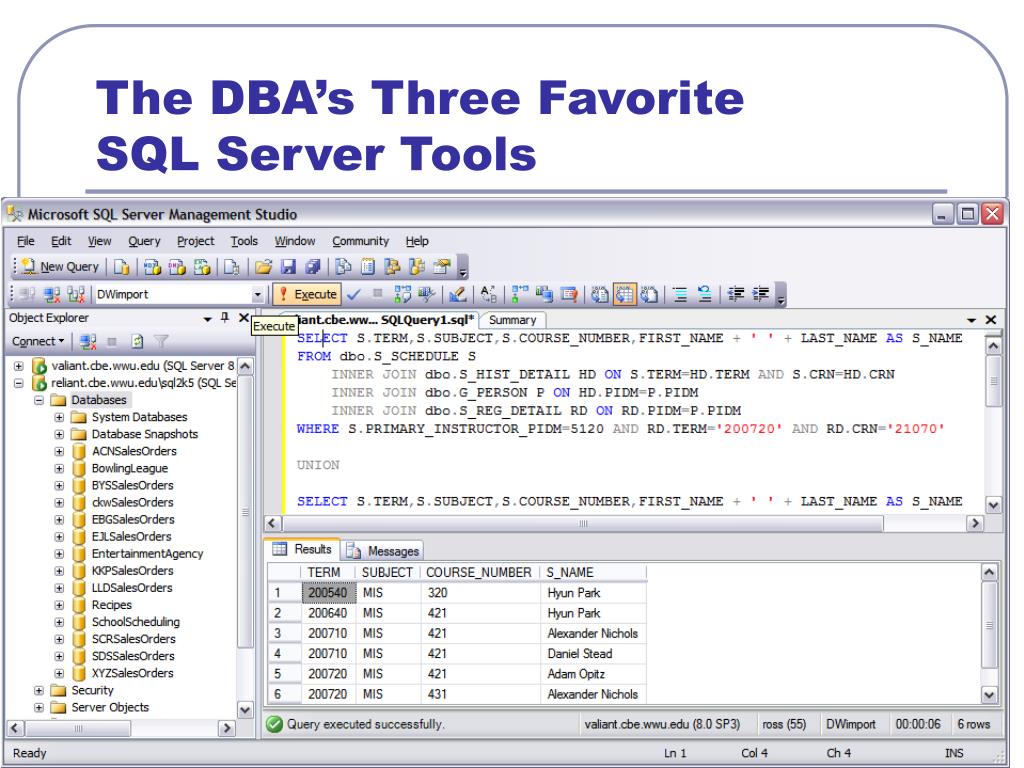The width and height of the screenshot is (1024, 768).
Task: Click the COURSE_NUMBER column header
Action: 481,572
